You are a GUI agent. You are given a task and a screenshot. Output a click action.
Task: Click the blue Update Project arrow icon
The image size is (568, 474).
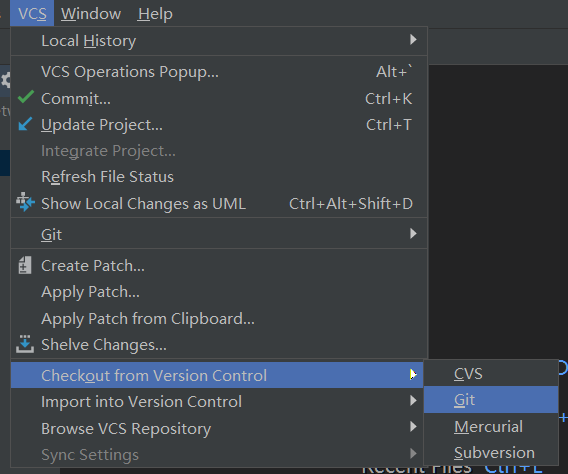25,124
